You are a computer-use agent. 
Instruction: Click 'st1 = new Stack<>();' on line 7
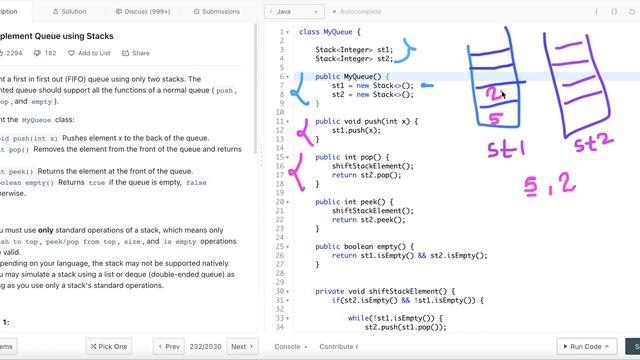(x=373, y=86)
